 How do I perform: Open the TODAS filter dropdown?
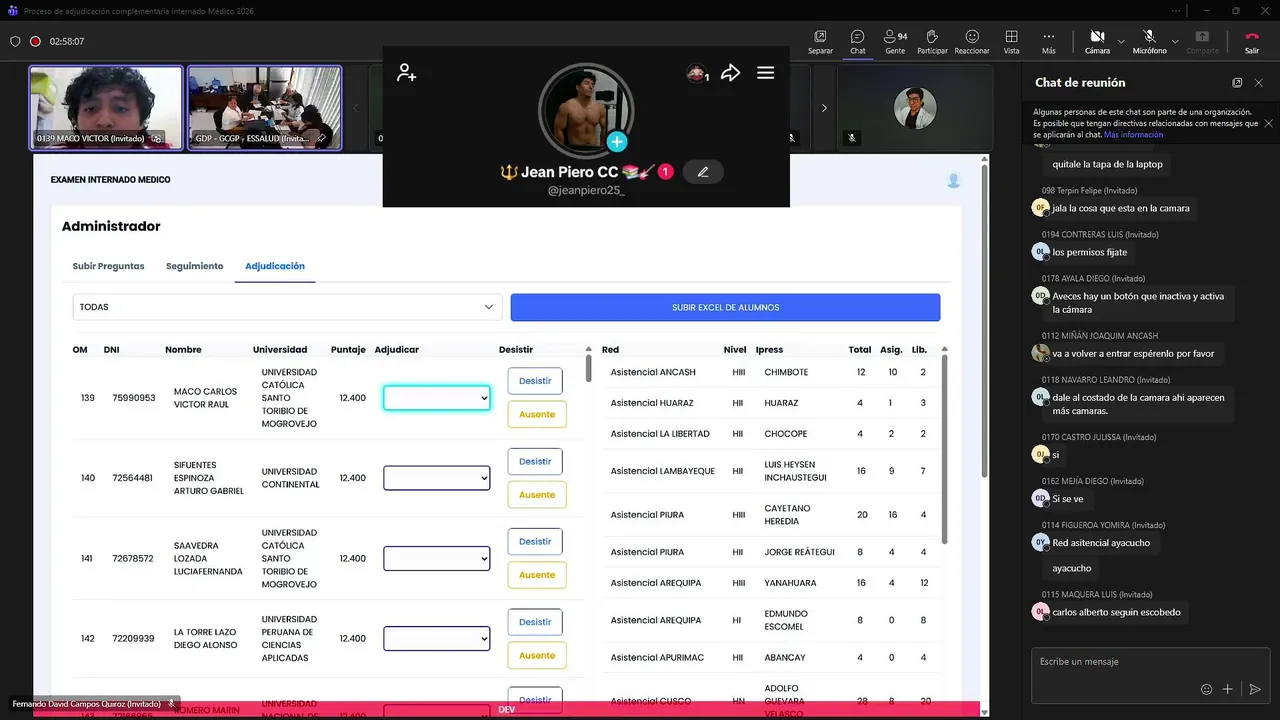287,307
